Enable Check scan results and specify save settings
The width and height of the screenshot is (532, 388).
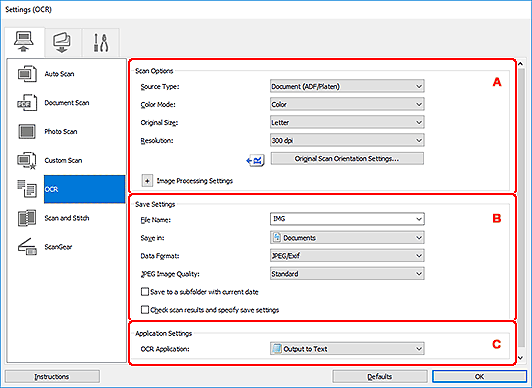145,310
